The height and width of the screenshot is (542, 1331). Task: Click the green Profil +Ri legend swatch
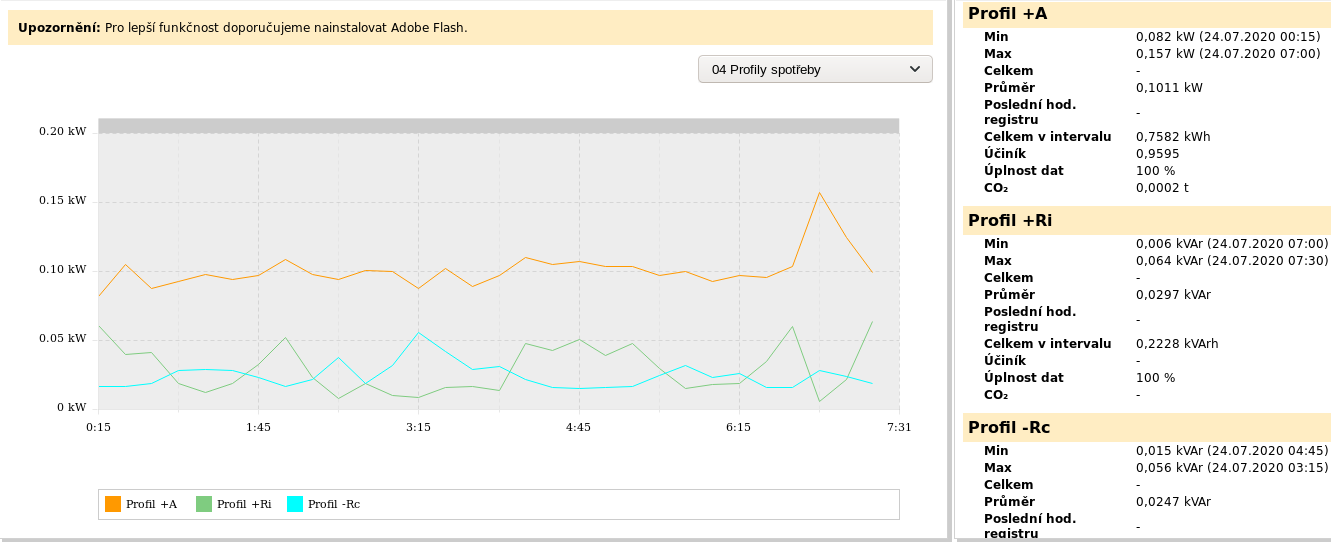[204, 504]
